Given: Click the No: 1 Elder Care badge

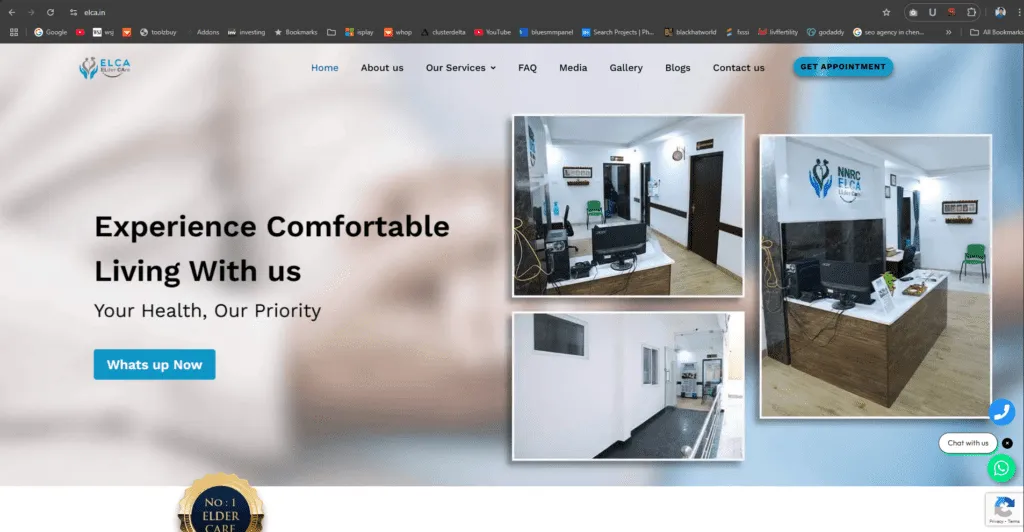Looking at the screenshot, I should tap(221, 504).
